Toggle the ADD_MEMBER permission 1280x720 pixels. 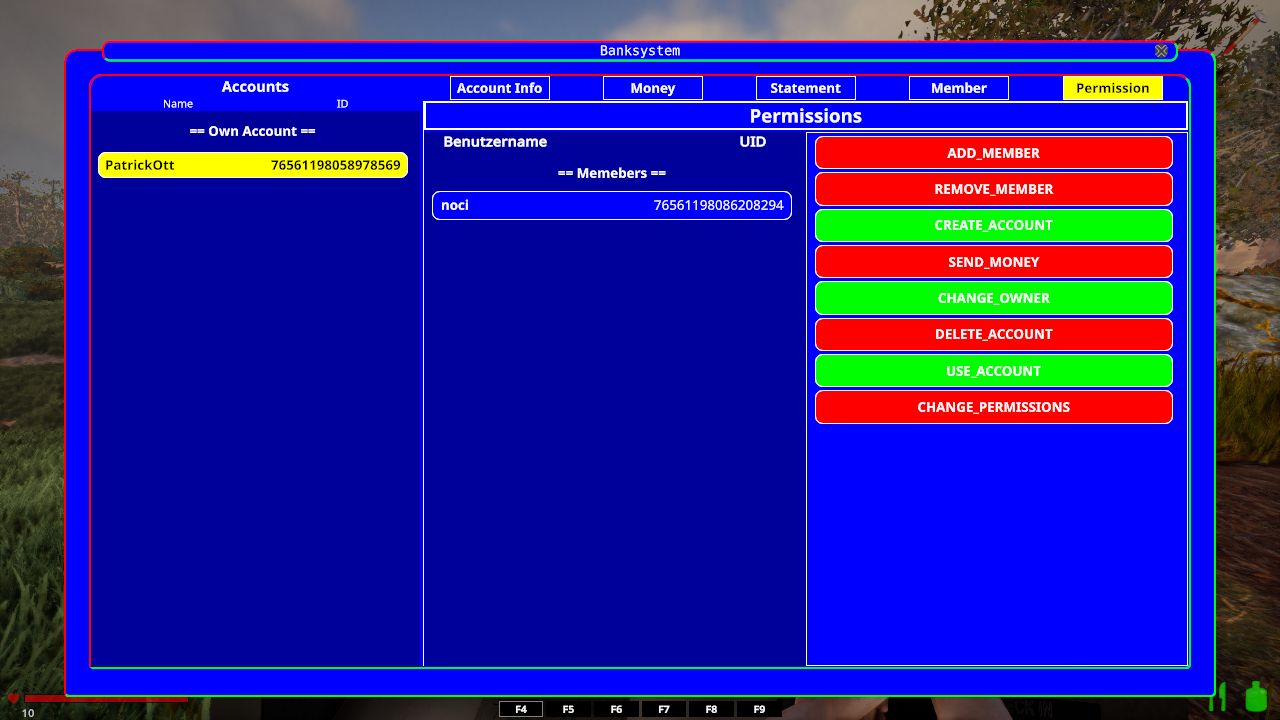(x=993, y=153)
